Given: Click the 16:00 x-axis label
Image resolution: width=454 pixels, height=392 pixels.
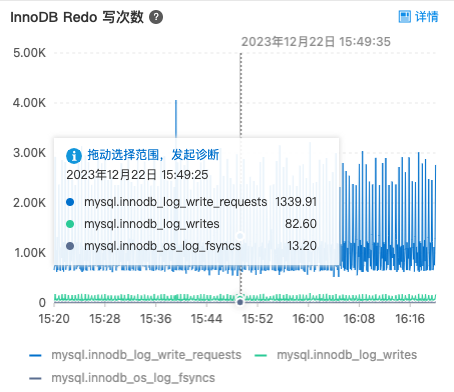Looking at the screenshot, I should click(308, 319).
